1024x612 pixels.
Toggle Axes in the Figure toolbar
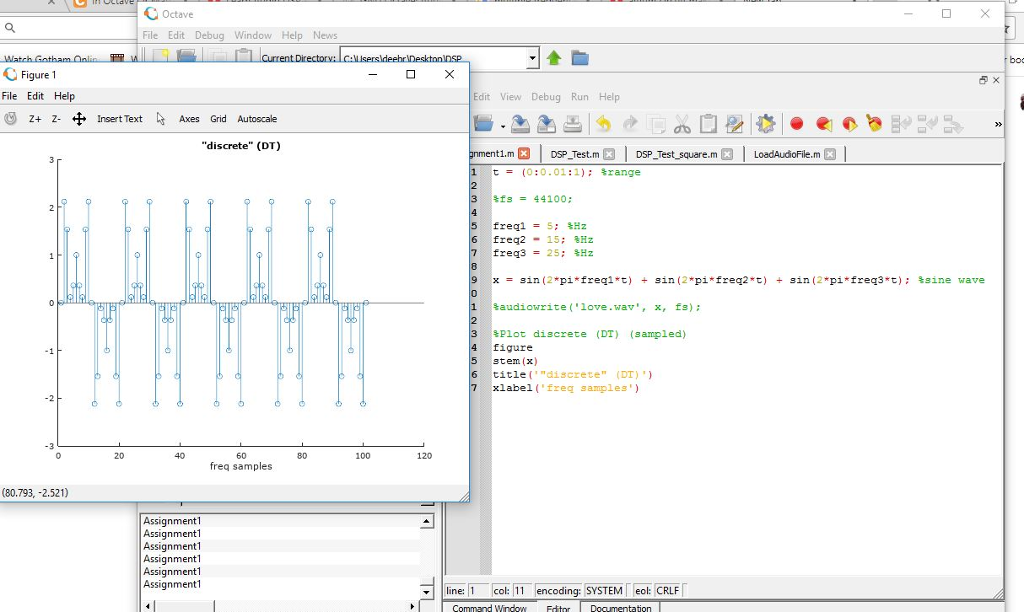(189, 119)
